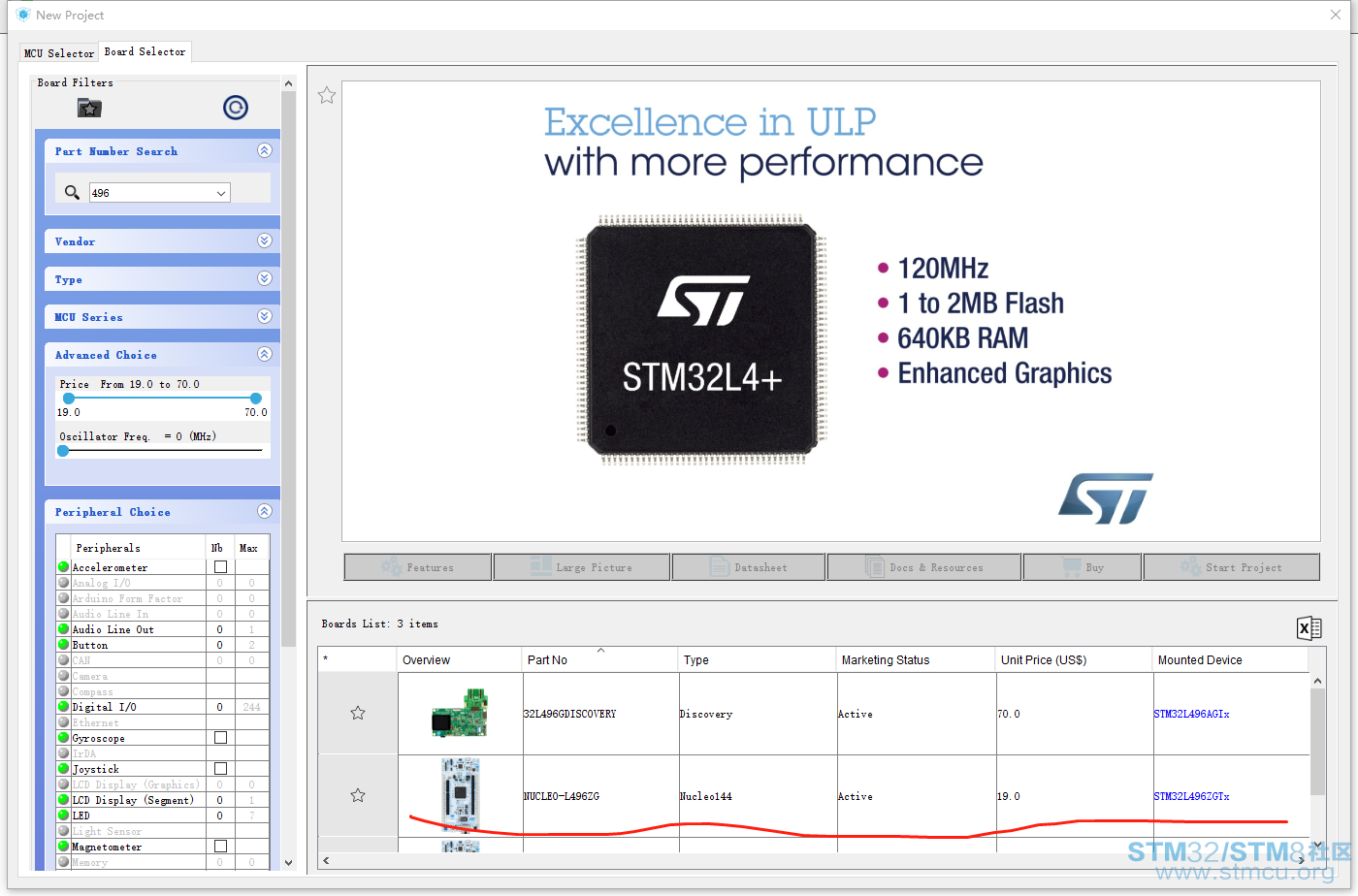The image size is (1358, 896).
Task: Click the Mounted Device column header
Action: 1230,659
